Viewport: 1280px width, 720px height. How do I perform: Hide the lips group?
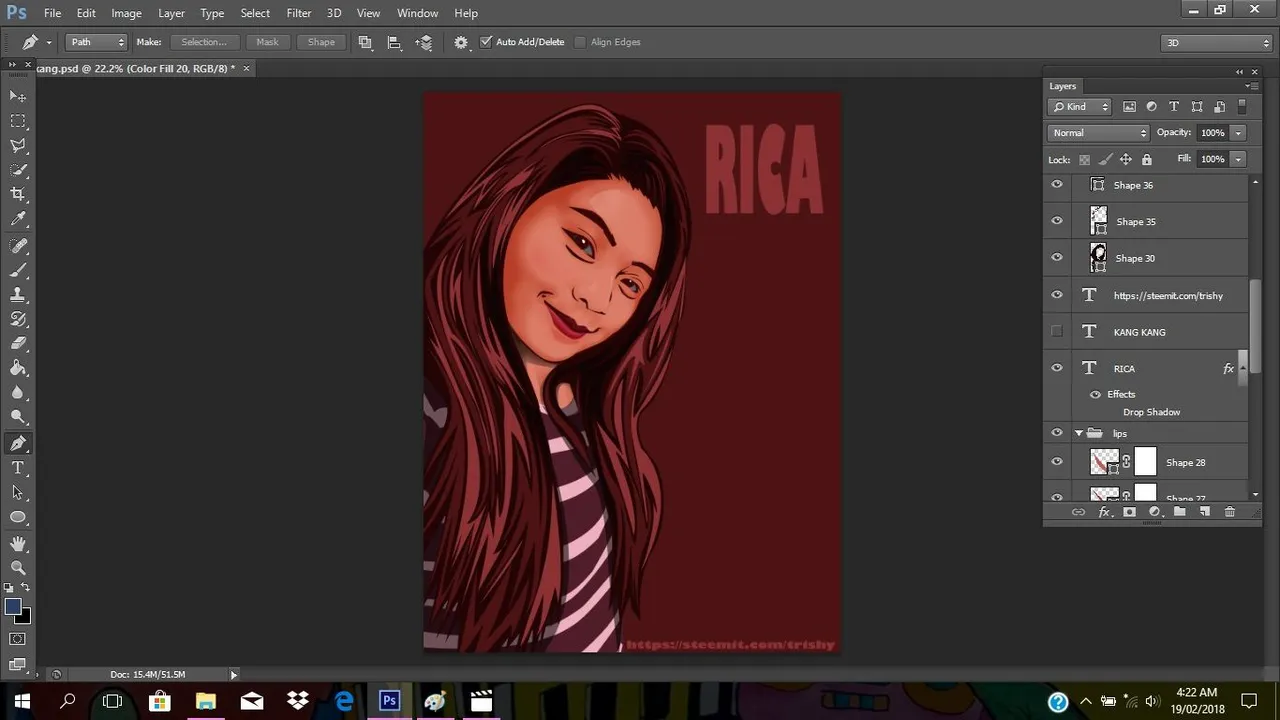click(1057, 433)
